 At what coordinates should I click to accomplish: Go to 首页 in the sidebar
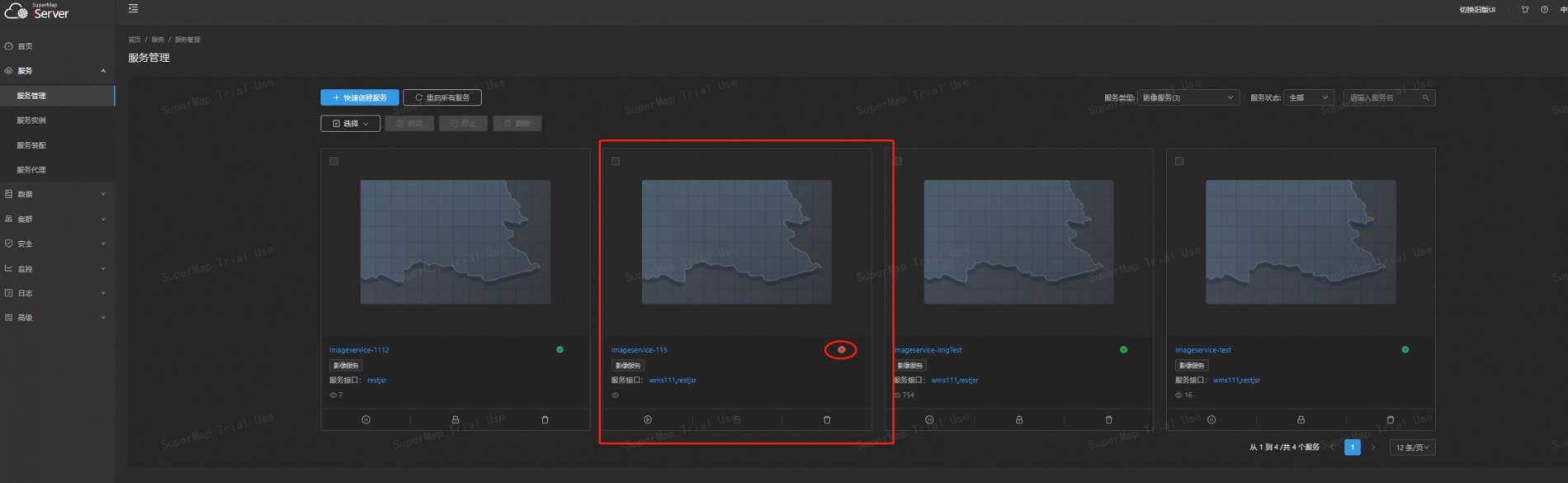point(57,46)
